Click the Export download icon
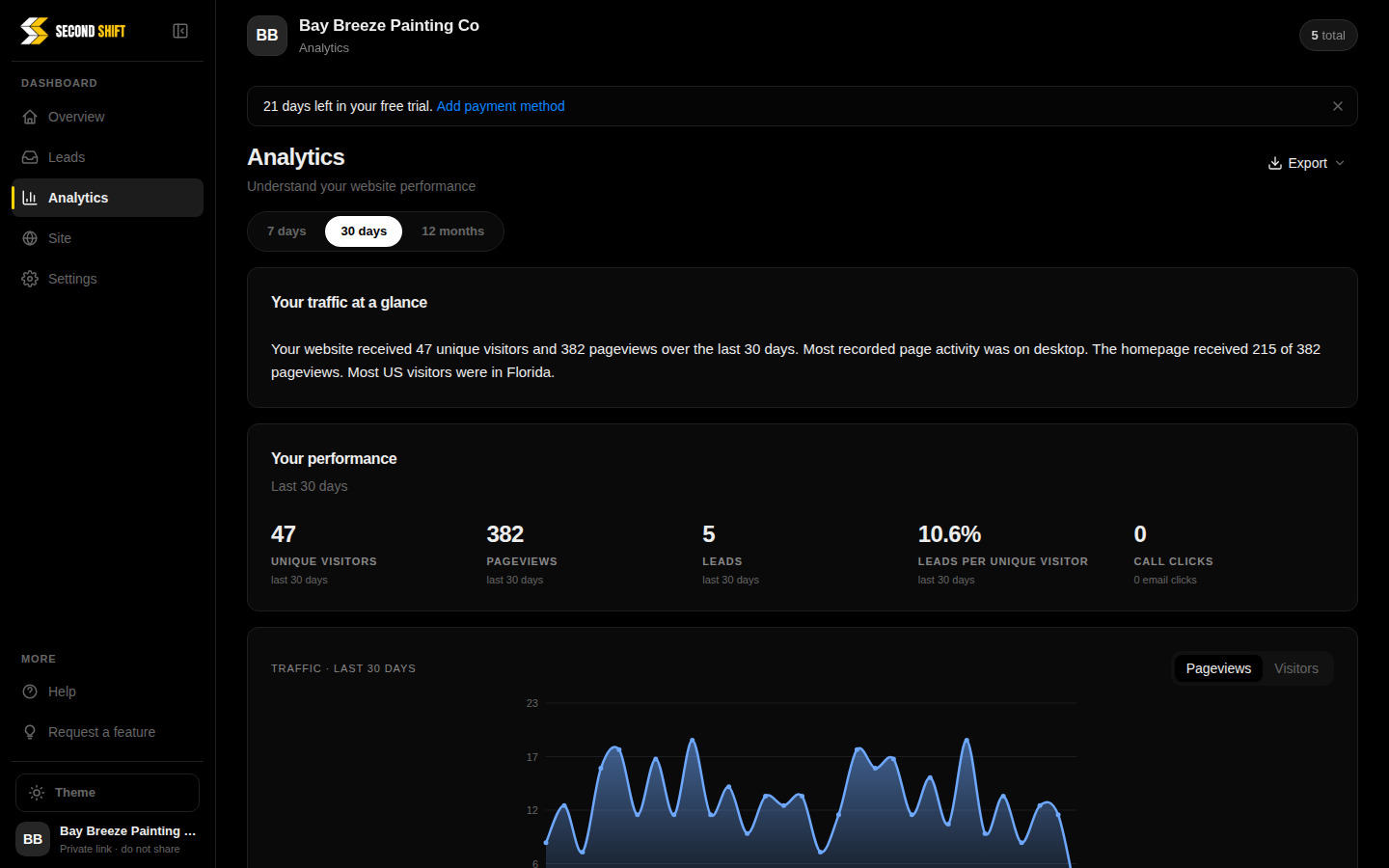Viewport: 1389px width, 868px height. (1275, 163)
